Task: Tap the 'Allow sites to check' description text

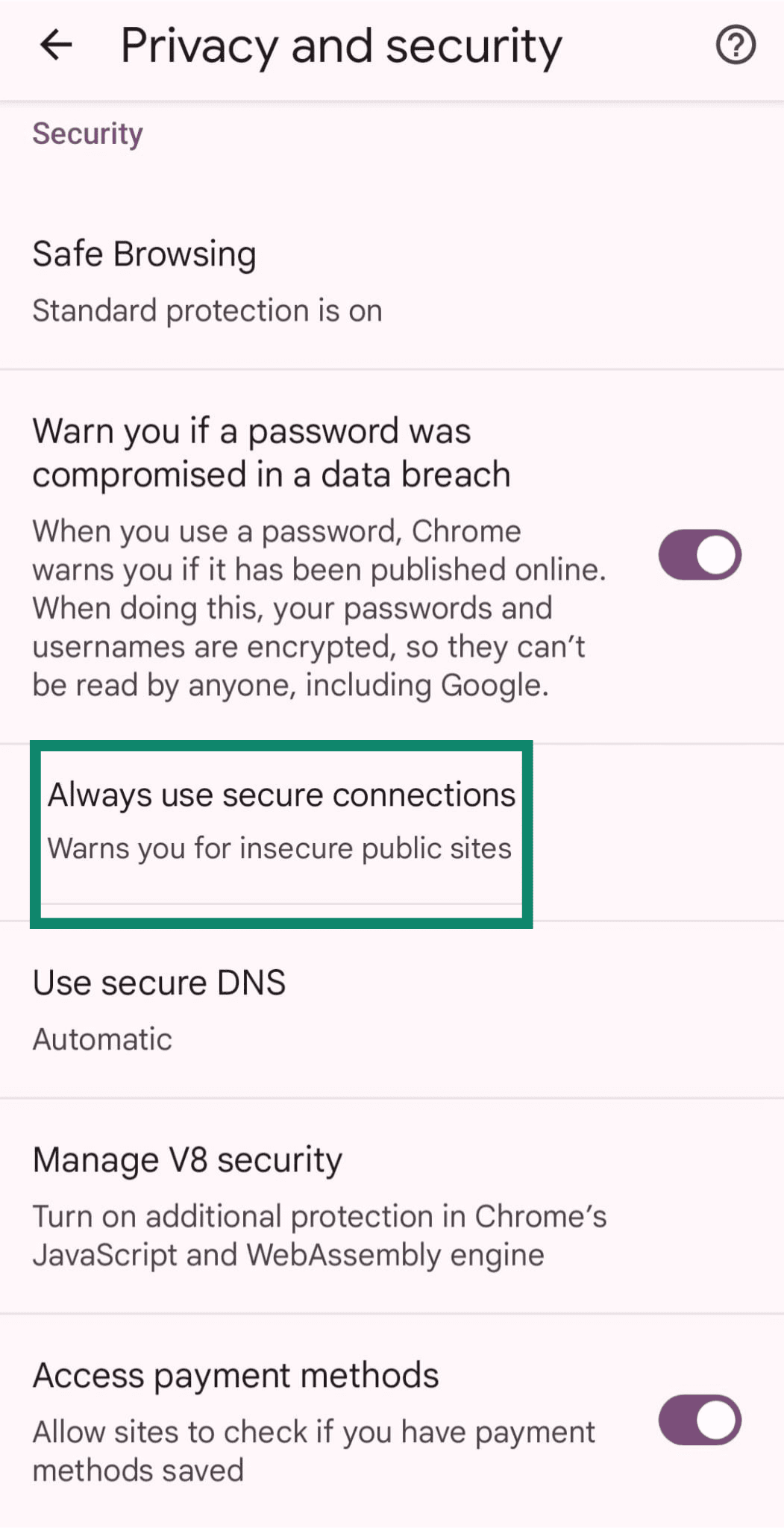Action: (x=313, y=1431)
